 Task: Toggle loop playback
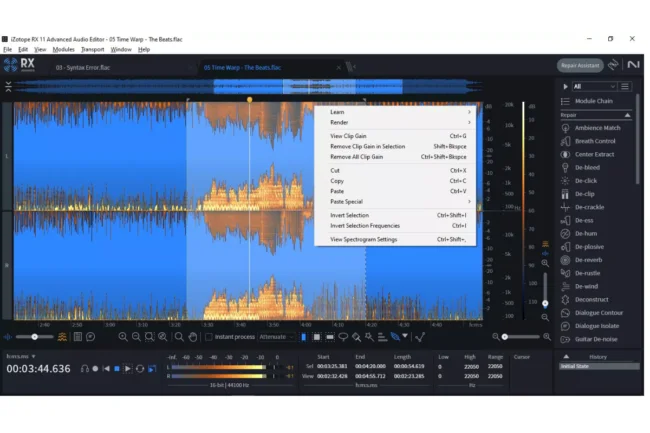click(x=140, y=369)
